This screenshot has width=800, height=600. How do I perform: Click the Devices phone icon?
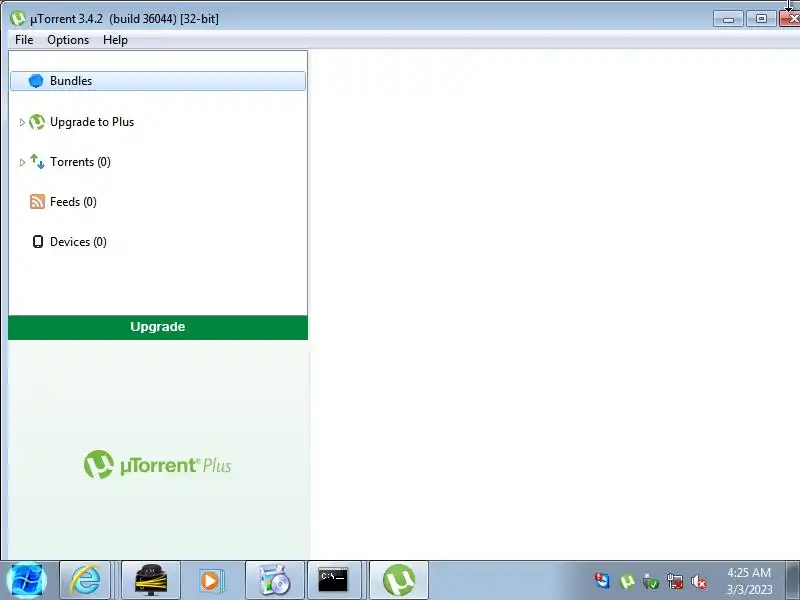(37, 241)
